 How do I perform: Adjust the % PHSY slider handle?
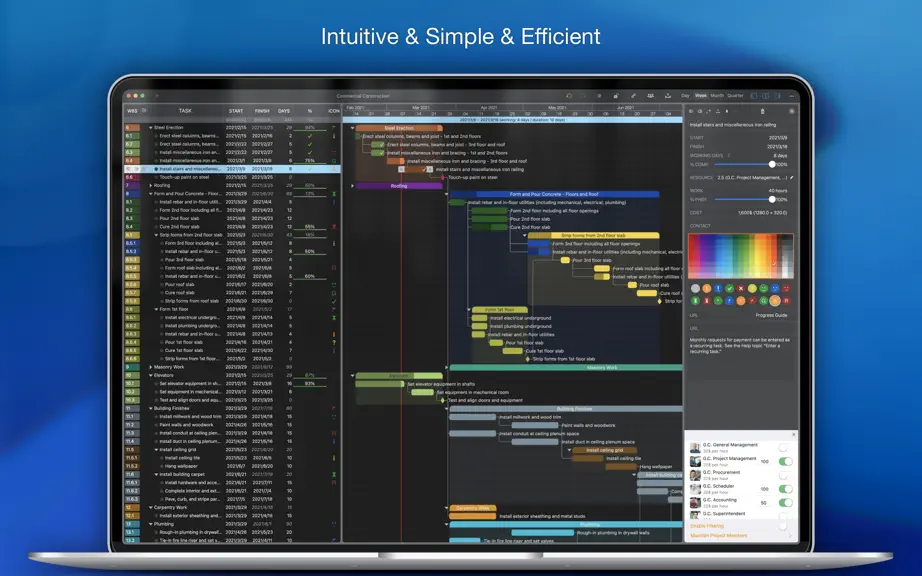(x=772, y=199)
